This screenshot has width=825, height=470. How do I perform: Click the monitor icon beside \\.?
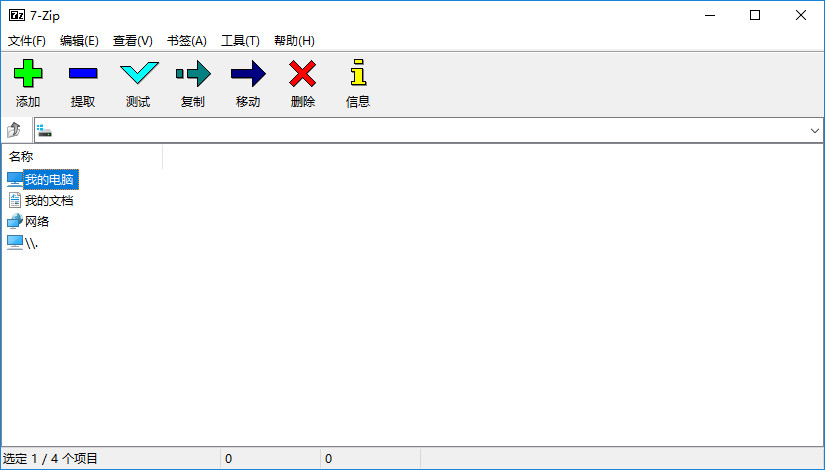[x=15, y=243]
